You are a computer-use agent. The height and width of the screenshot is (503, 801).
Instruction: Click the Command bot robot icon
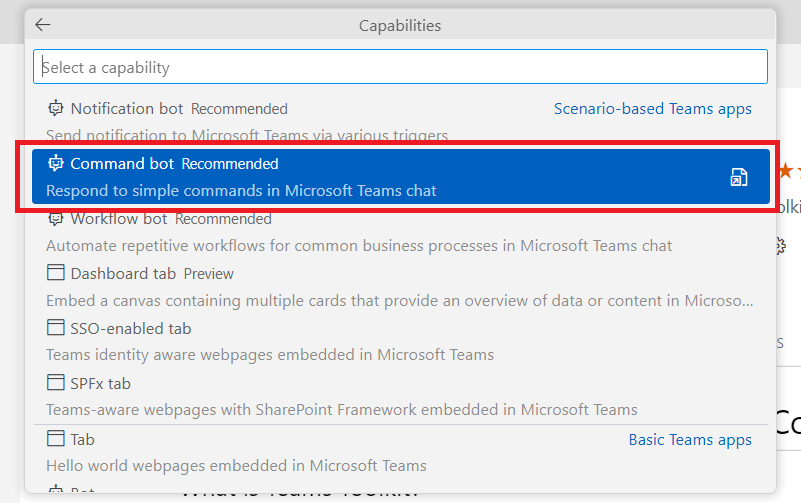(x=56, y=163)
